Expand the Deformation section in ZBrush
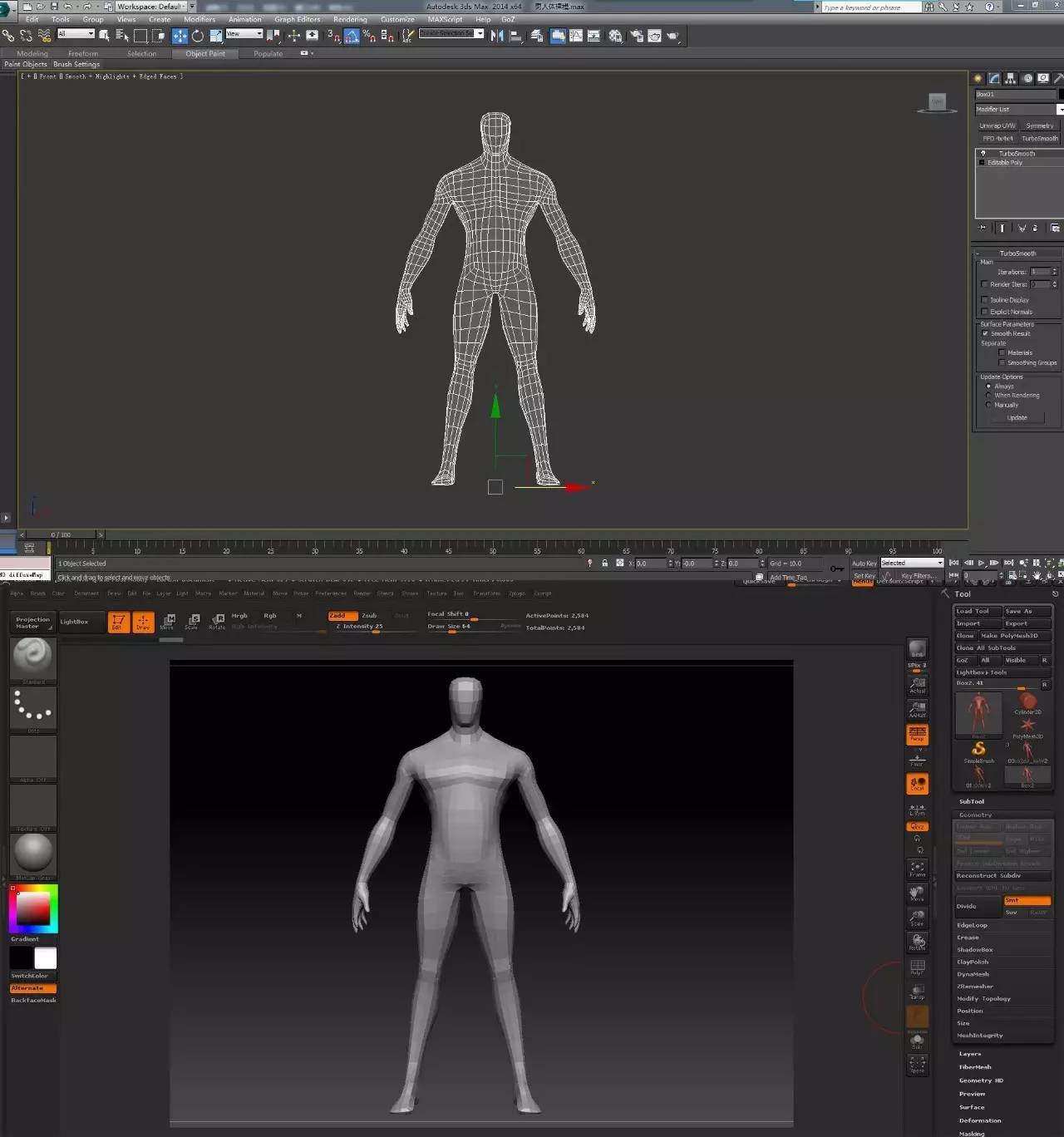 [x=980, y=1120]
